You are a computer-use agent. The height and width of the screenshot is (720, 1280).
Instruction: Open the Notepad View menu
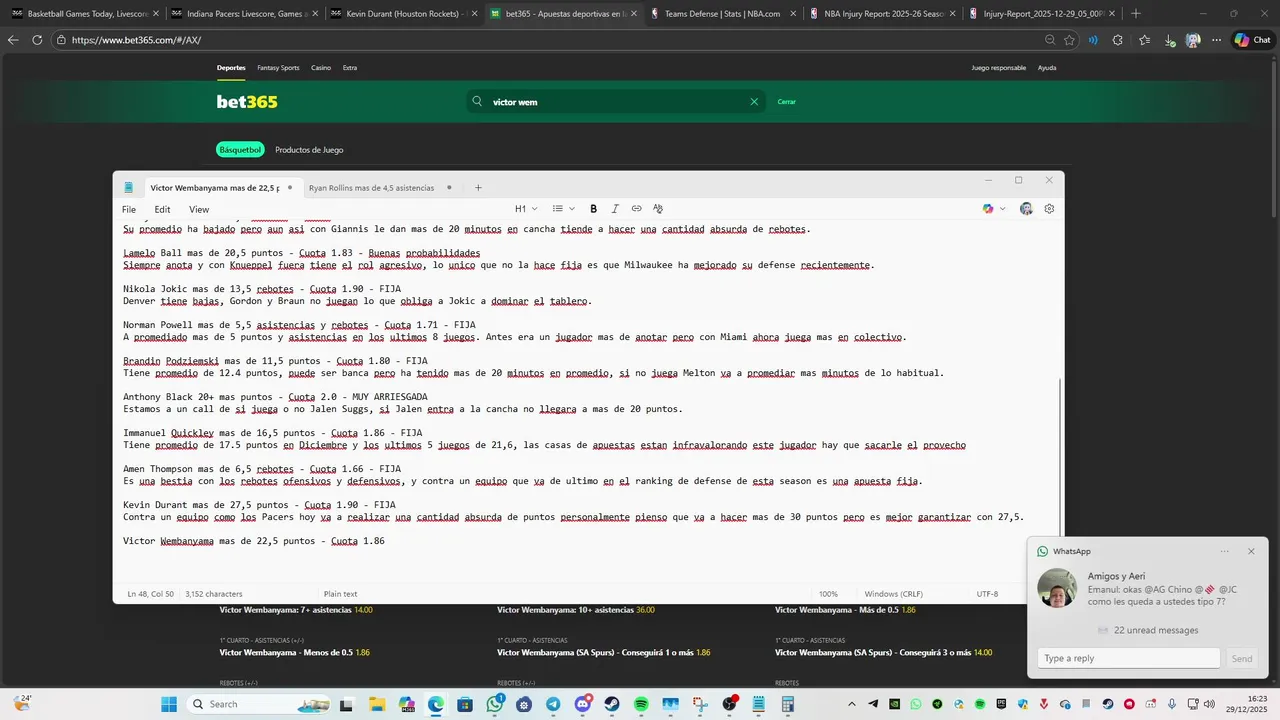point(199,210)
